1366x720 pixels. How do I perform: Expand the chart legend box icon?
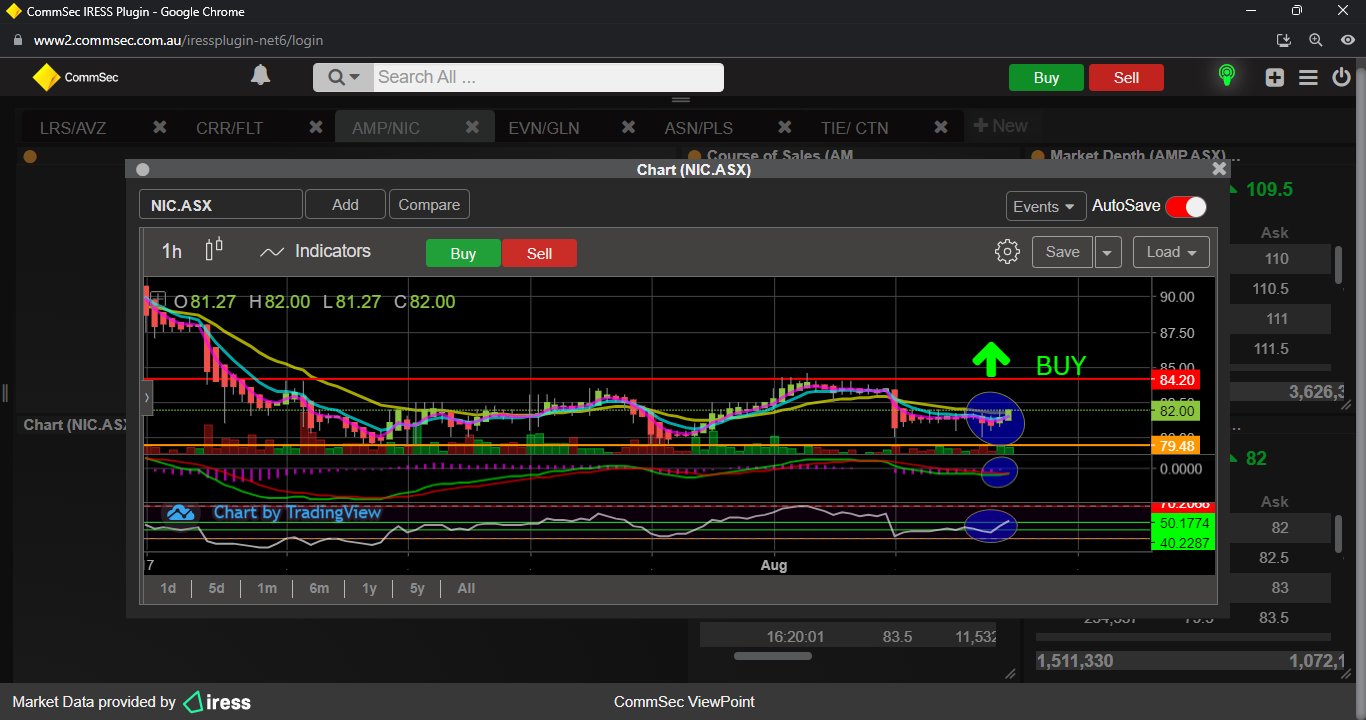click(x=157, y=299)
